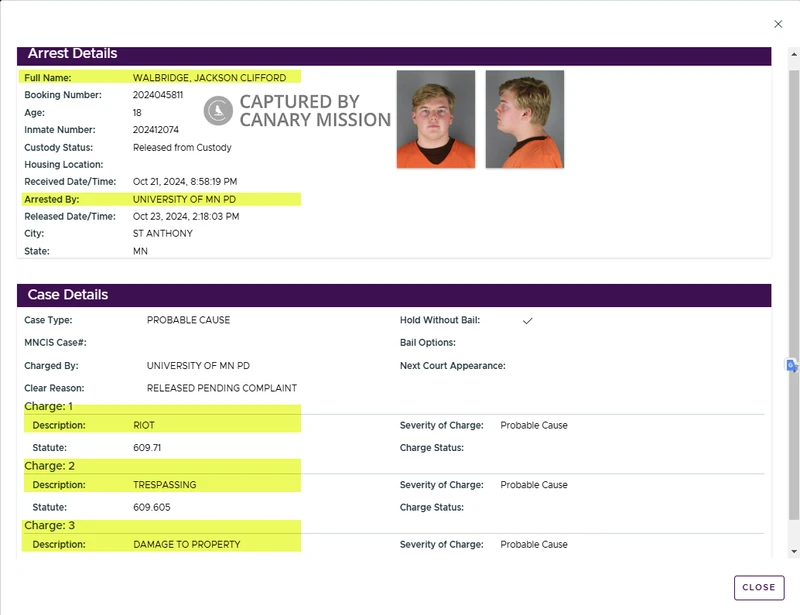
Task: Click the Housing Location label
Action: click(x=63, y=164)
